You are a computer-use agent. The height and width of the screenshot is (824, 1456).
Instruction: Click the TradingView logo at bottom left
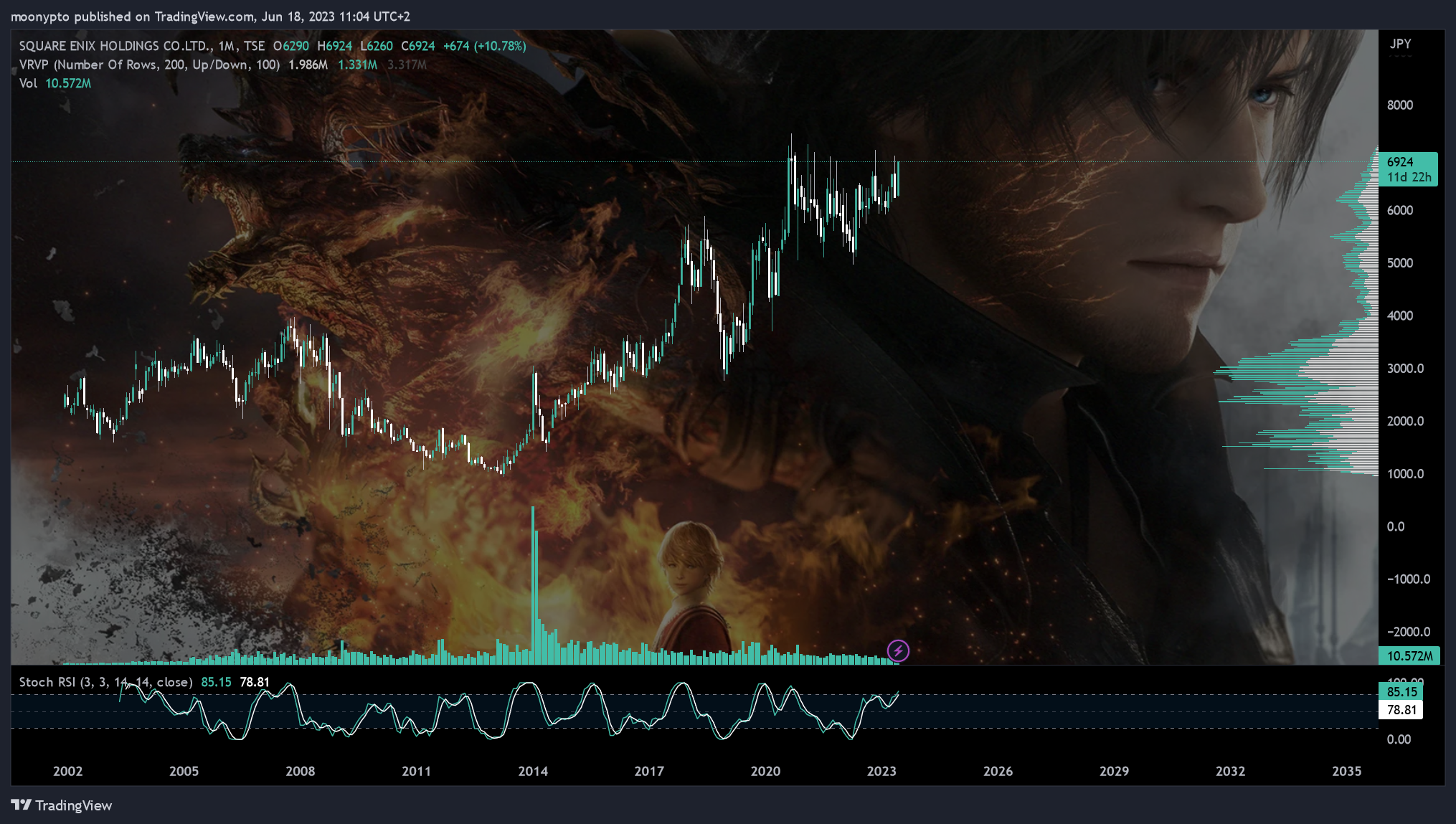point(62,805)
